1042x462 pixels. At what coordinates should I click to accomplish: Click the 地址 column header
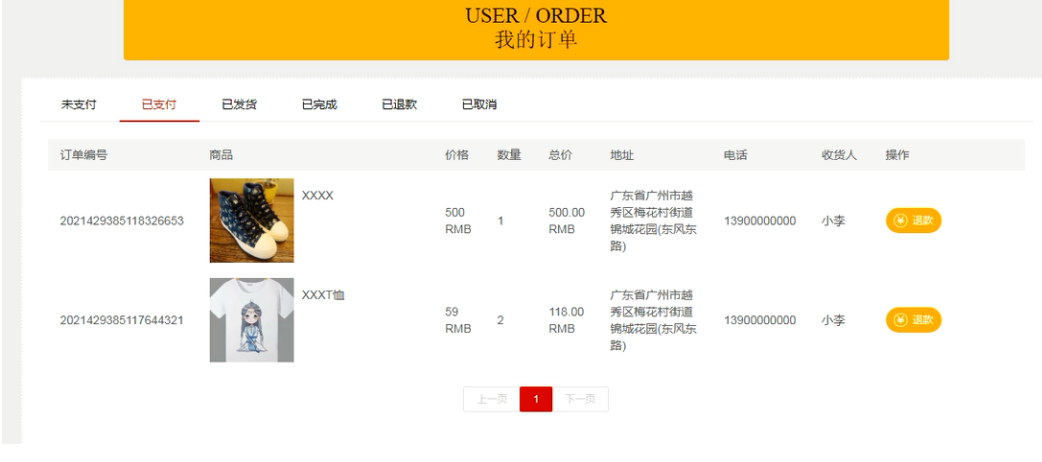pyautogui.click(x=622, y=155)
